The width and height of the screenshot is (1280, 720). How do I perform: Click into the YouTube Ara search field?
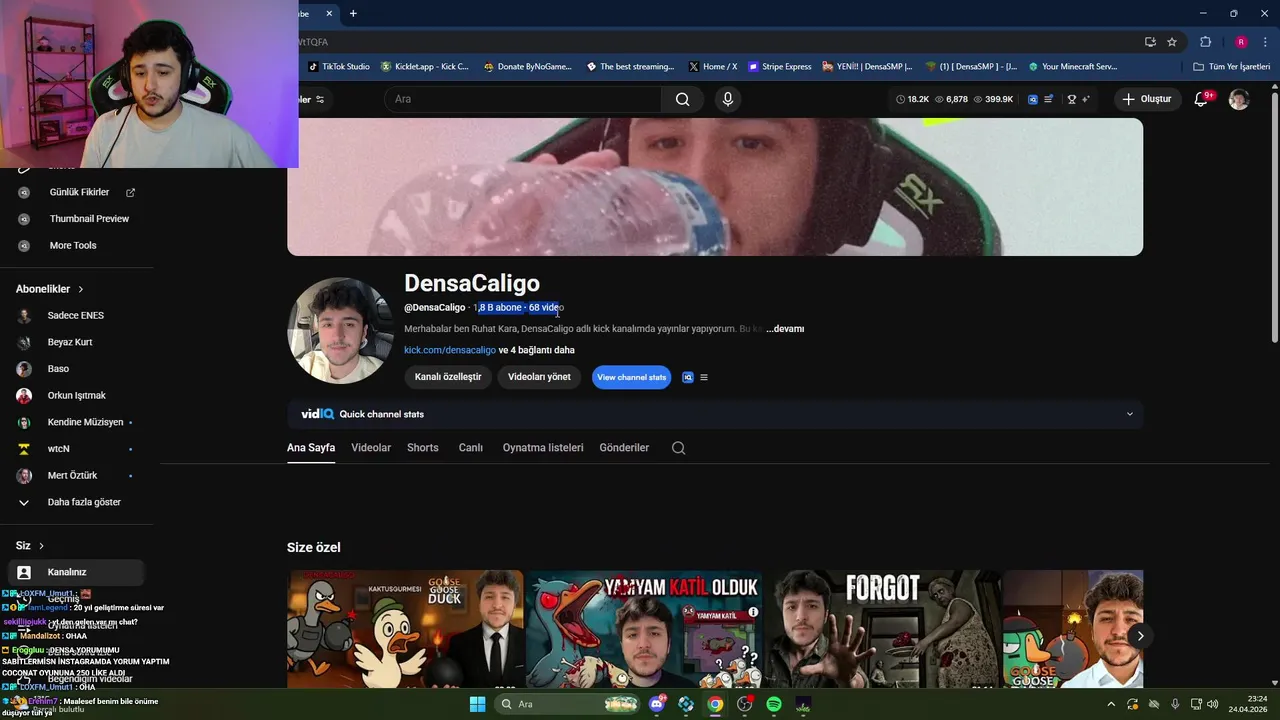(x=523, y=99)
